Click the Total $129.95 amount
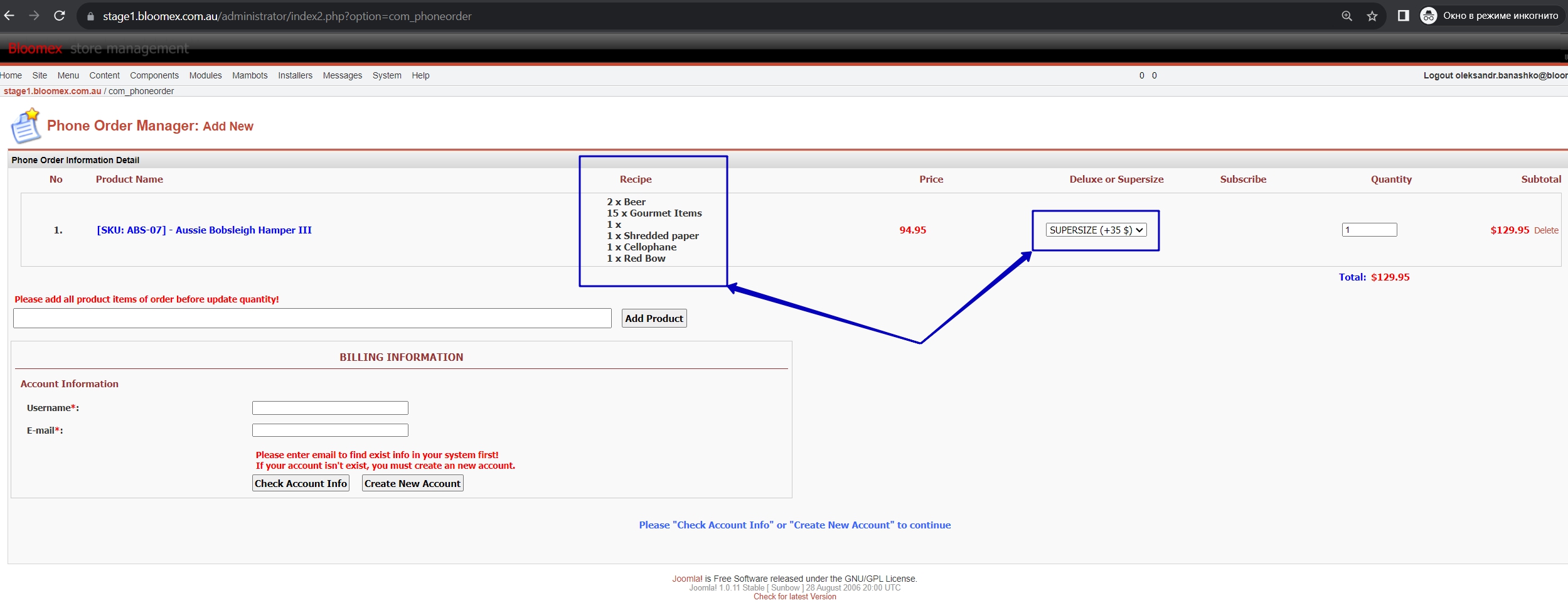Screen dimensions: 1568x610 (x=1390, y=277)
